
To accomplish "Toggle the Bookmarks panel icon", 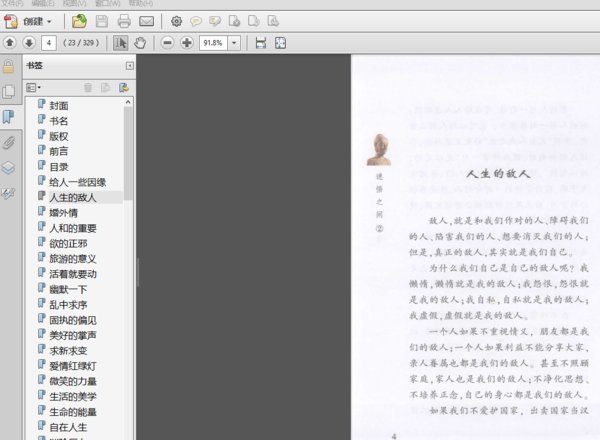I will 8,117.
